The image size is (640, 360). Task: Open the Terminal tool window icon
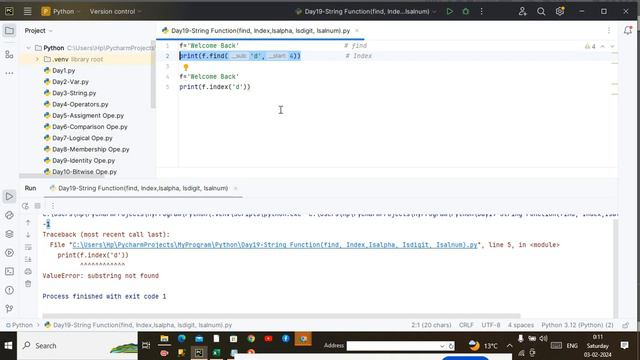point(9,271)
